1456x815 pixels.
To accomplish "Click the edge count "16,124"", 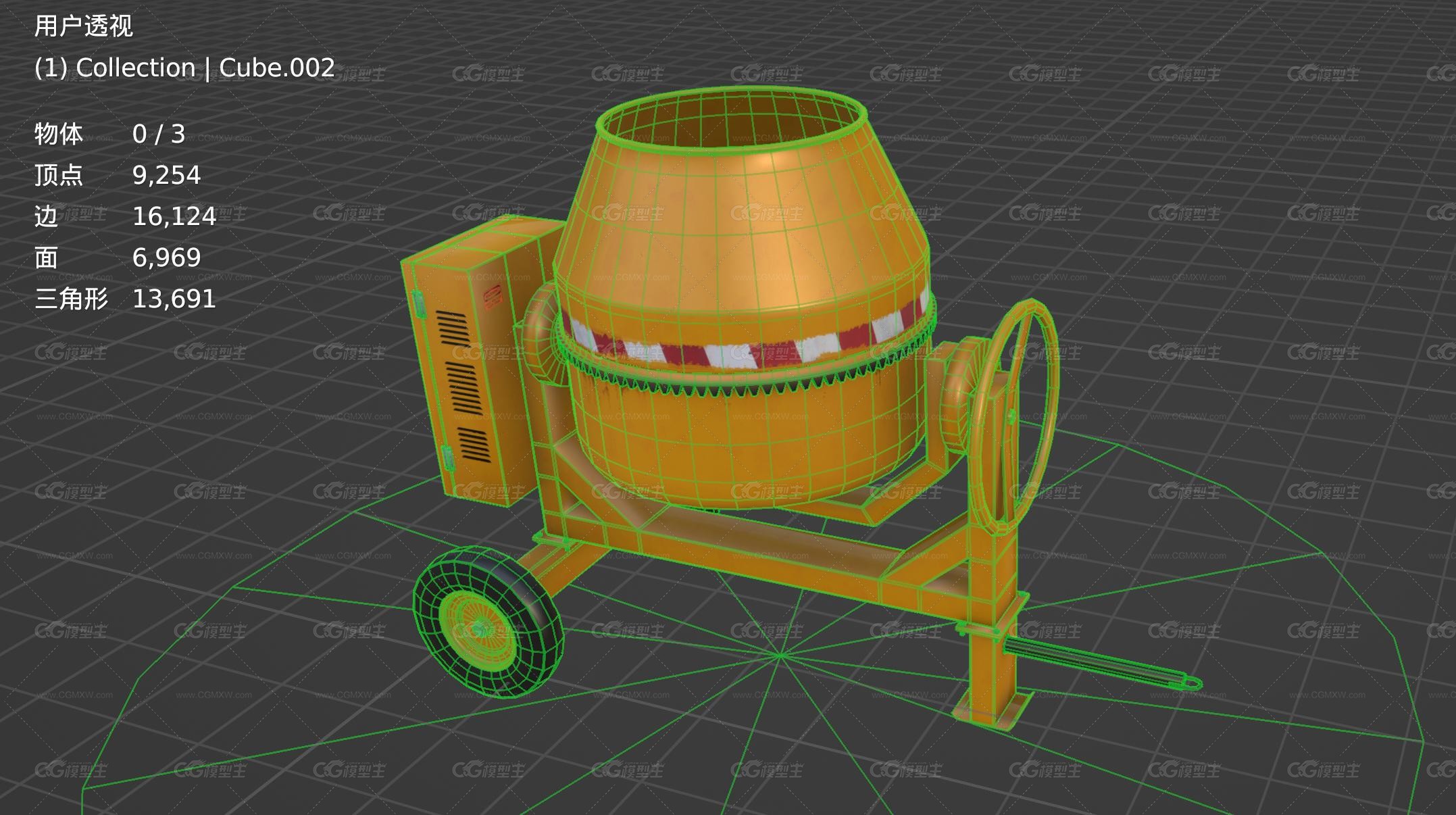I will [174, 216].
